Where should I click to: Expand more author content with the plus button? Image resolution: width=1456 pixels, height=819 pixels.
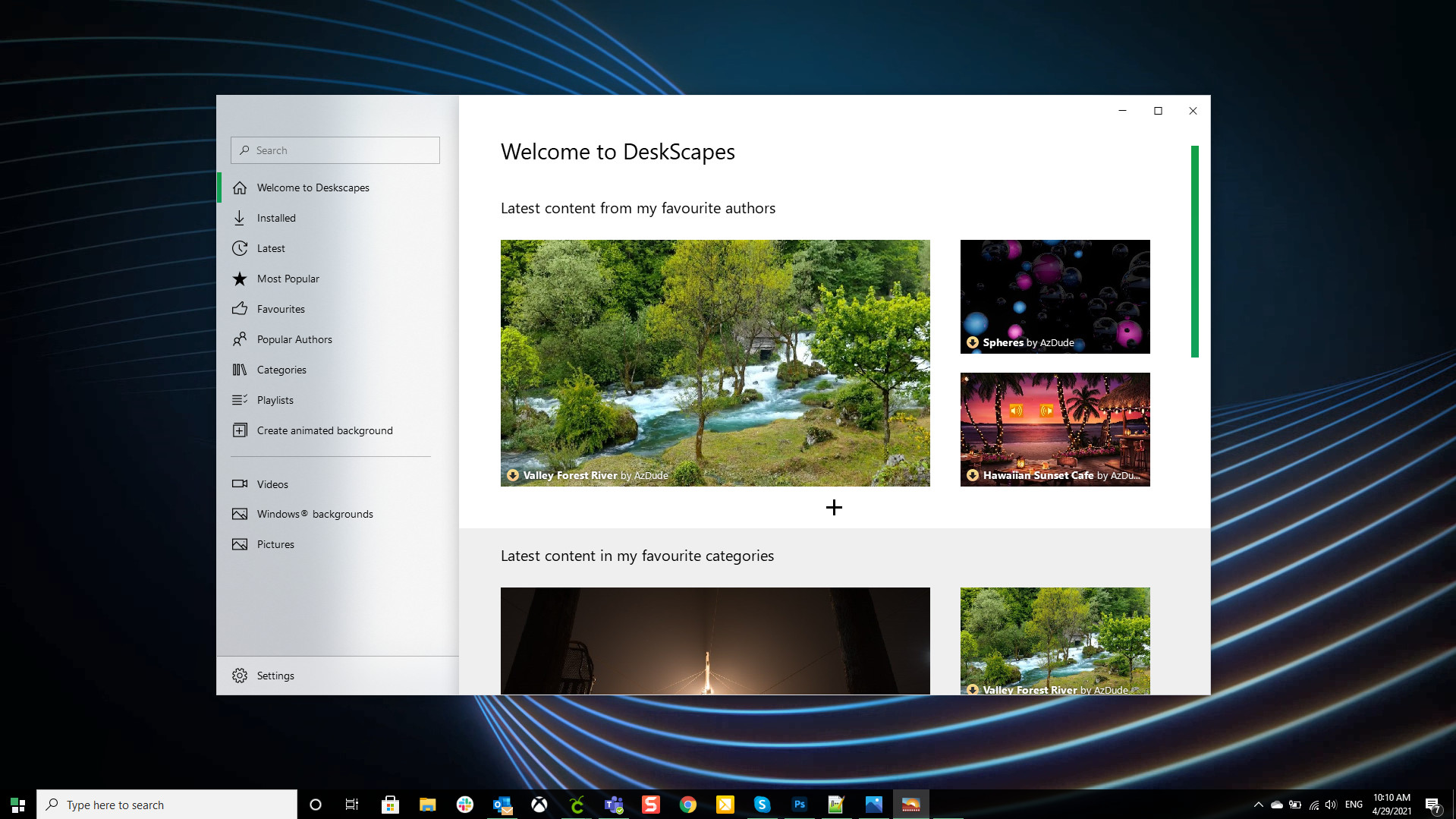(833, 507)
